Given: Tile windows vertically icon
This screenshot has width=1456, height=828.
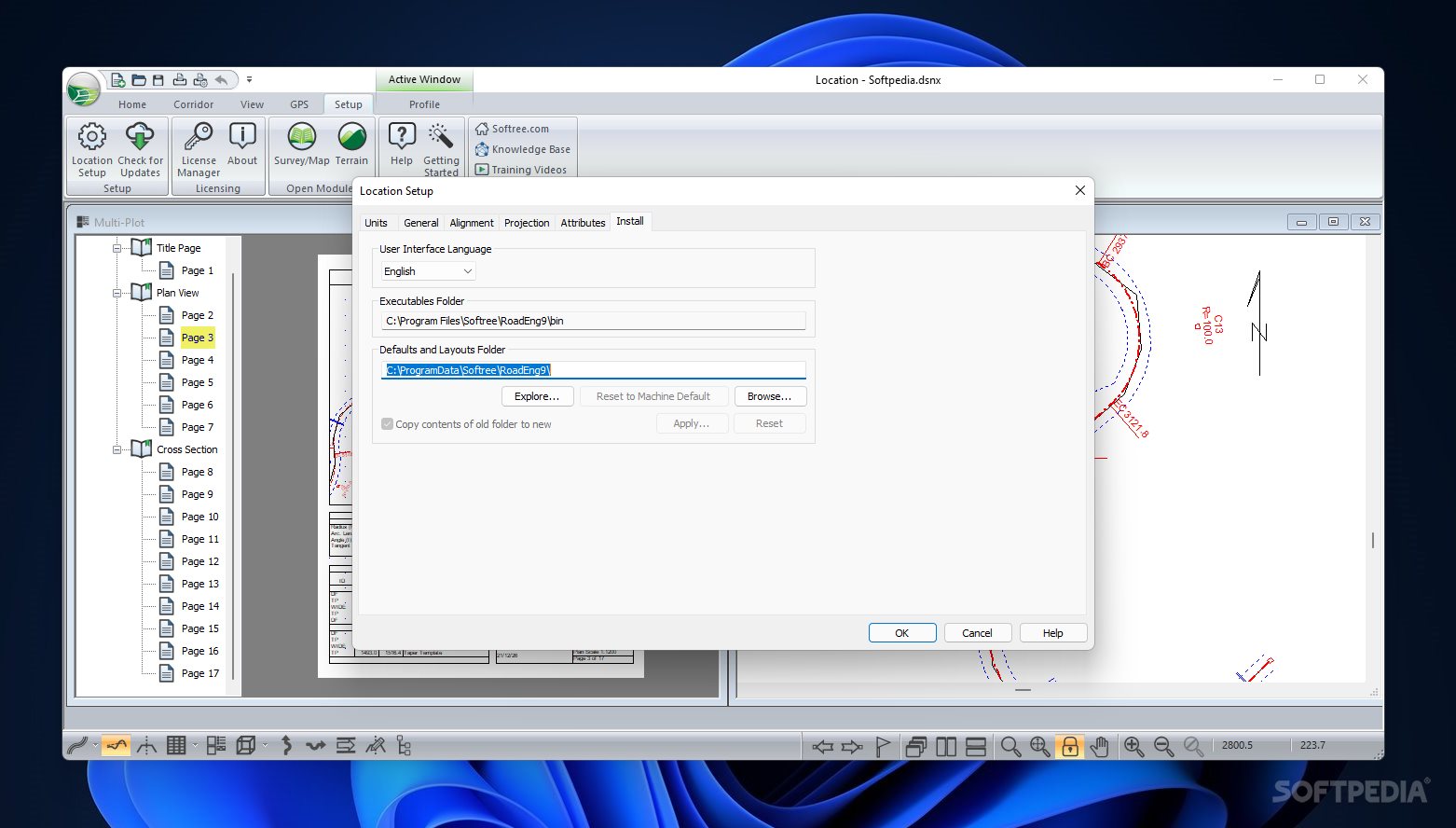Looking at the screenshot, I should point(946,746).
